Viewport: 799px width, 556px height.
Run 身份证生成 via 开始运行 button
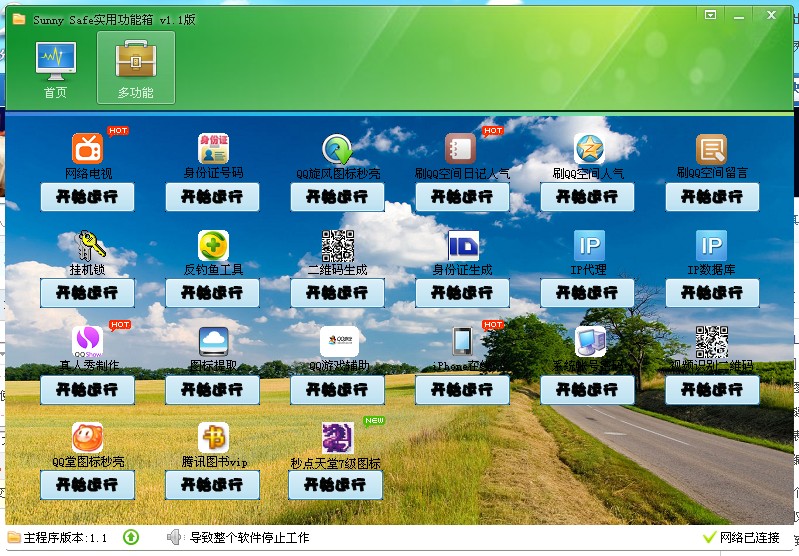pos(462,293)
